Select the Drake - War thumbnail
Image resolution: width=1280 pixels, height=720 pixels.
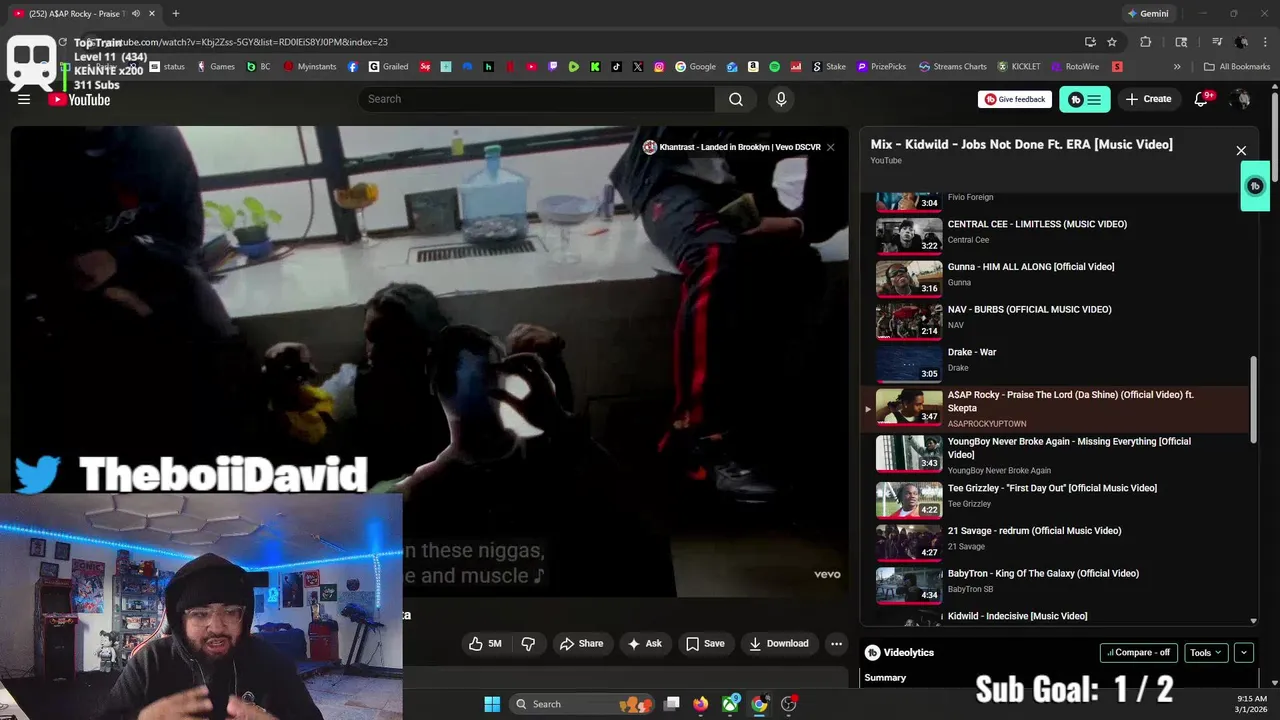pos(909,363)
